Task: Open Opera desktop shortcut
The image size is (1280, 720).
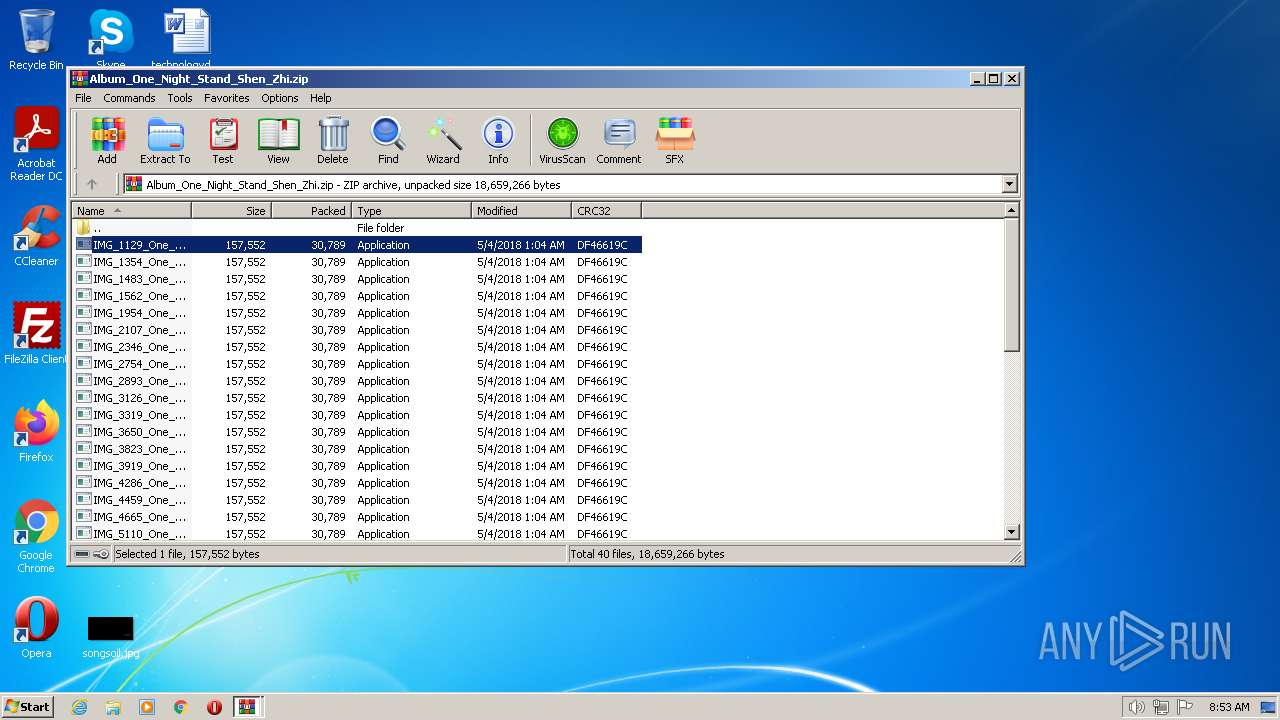Action: [36, 628]
